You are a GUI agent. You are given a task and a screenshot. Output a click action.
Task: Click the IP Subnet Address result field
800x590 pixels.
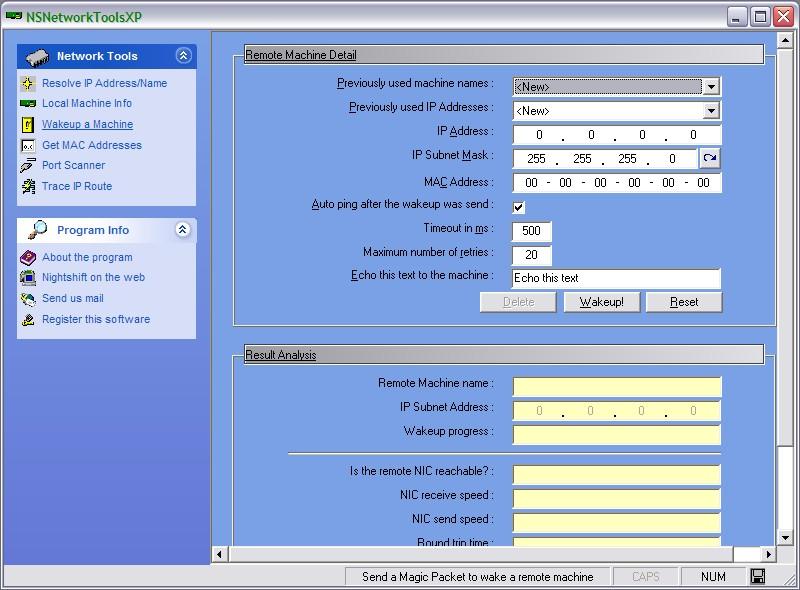(x=617, y=410)
